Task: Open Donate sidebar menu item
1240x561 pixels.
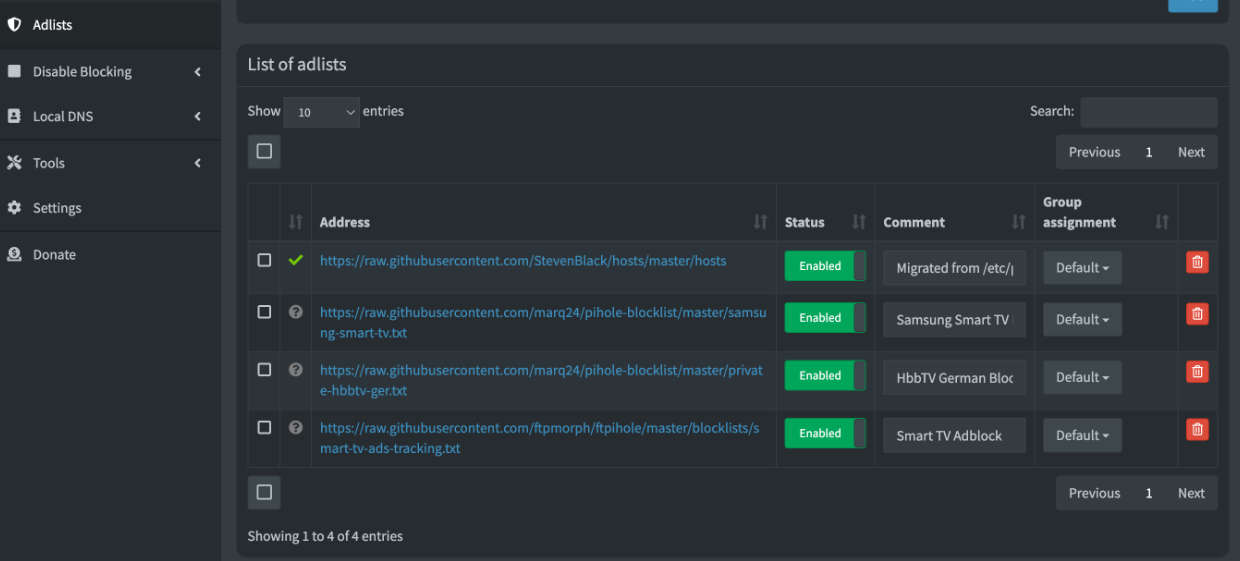Action: (x=110, y=254)
